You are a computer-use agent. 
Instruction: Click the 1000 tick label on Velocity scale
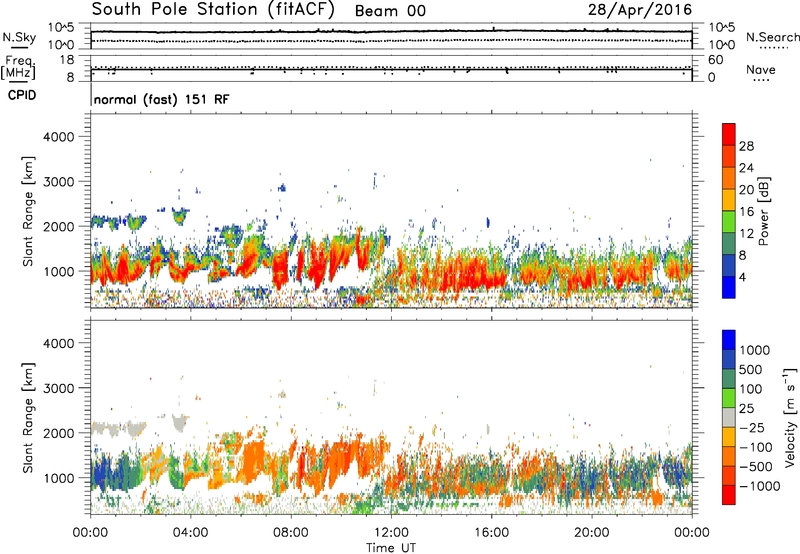click(x=754, y=350)
